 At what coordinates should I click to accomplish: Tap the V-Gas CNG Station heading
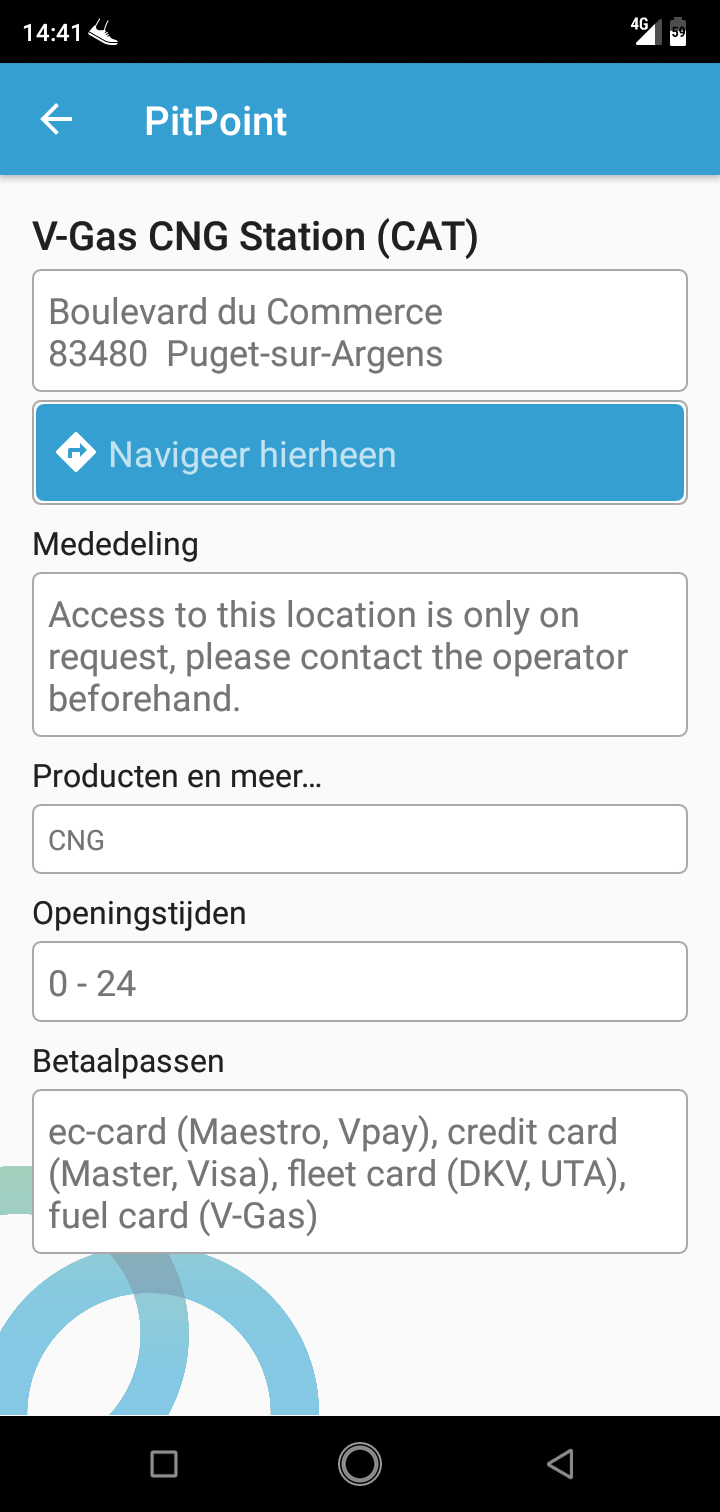coord(256,236)
